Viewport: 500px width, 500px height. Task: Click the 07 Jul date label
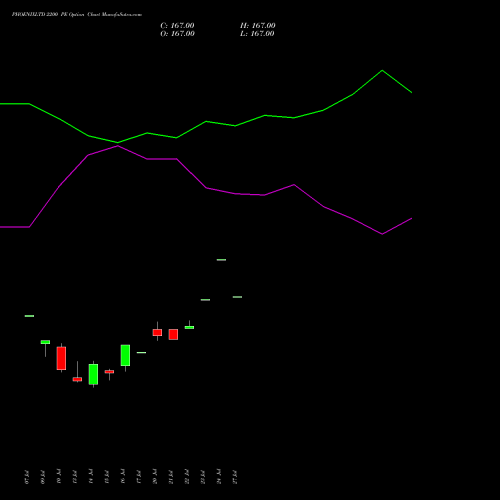pyautogui.click(x=27, y=477)
